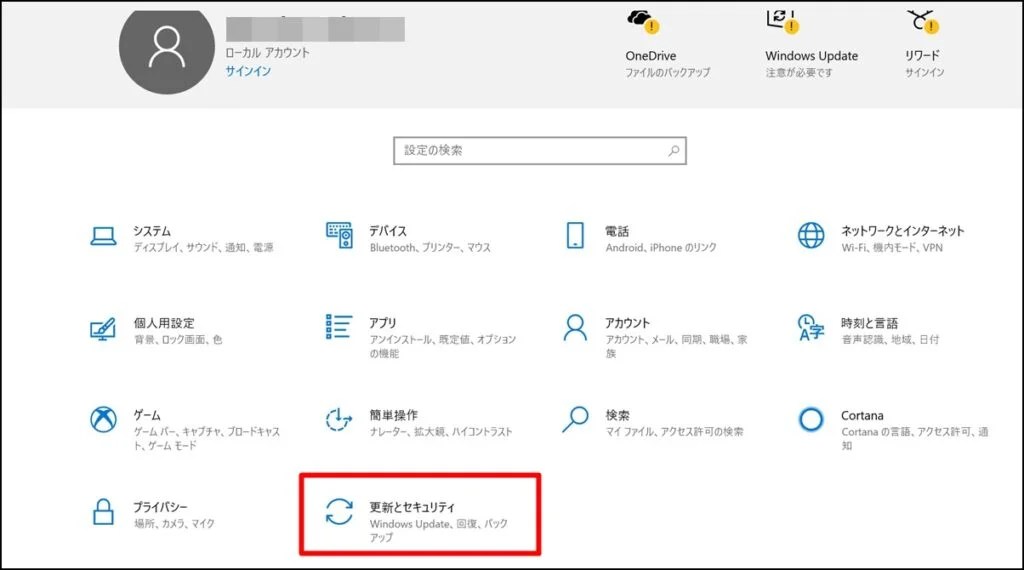Click the 'ファイルのバックアップ' text under OneDrive
1024x570 pixels.
(x=667, y=72)
